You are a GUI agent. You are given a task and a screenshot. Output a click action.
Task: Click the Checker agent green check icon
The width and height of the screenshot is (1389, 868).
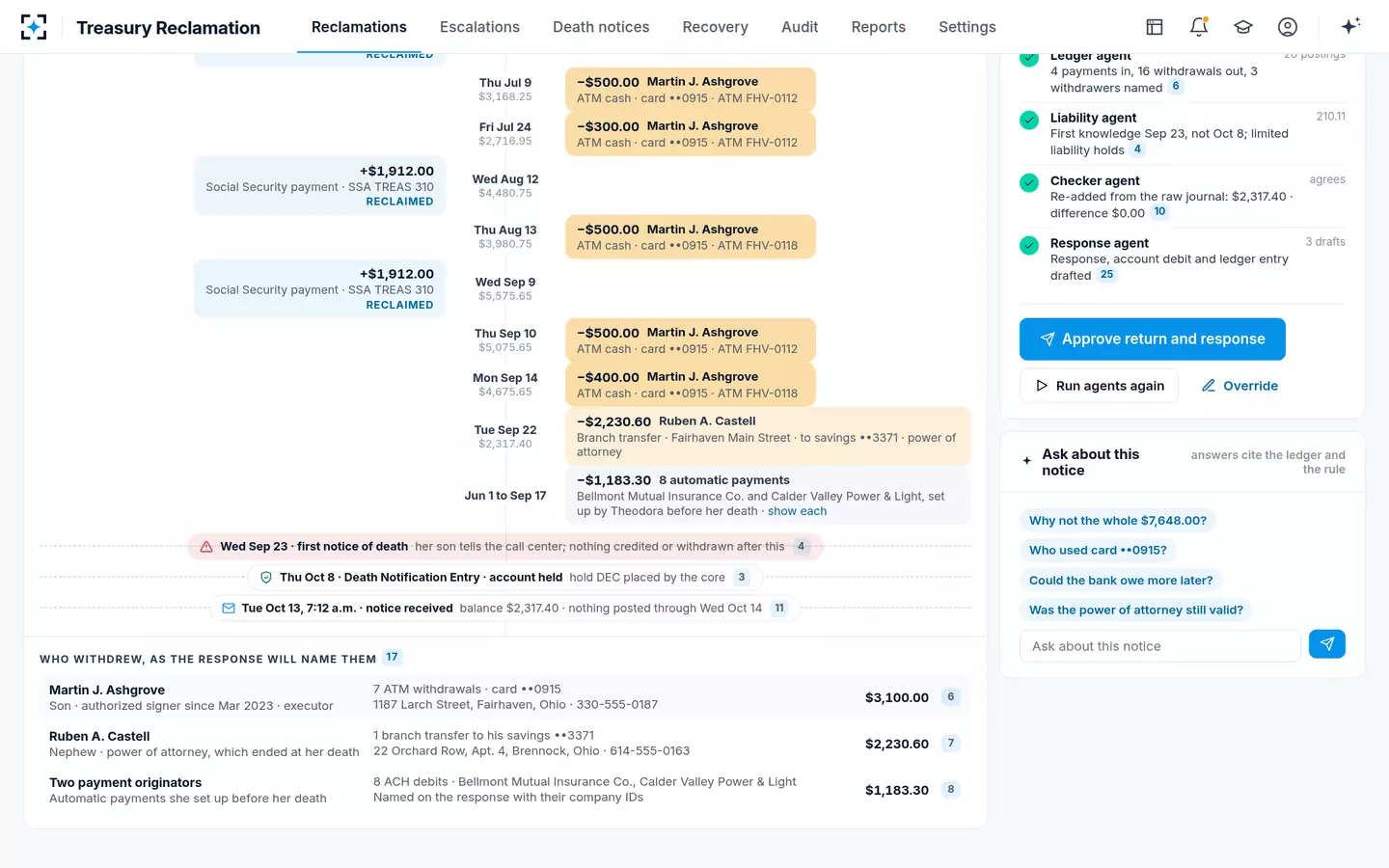coord(1029,182)
